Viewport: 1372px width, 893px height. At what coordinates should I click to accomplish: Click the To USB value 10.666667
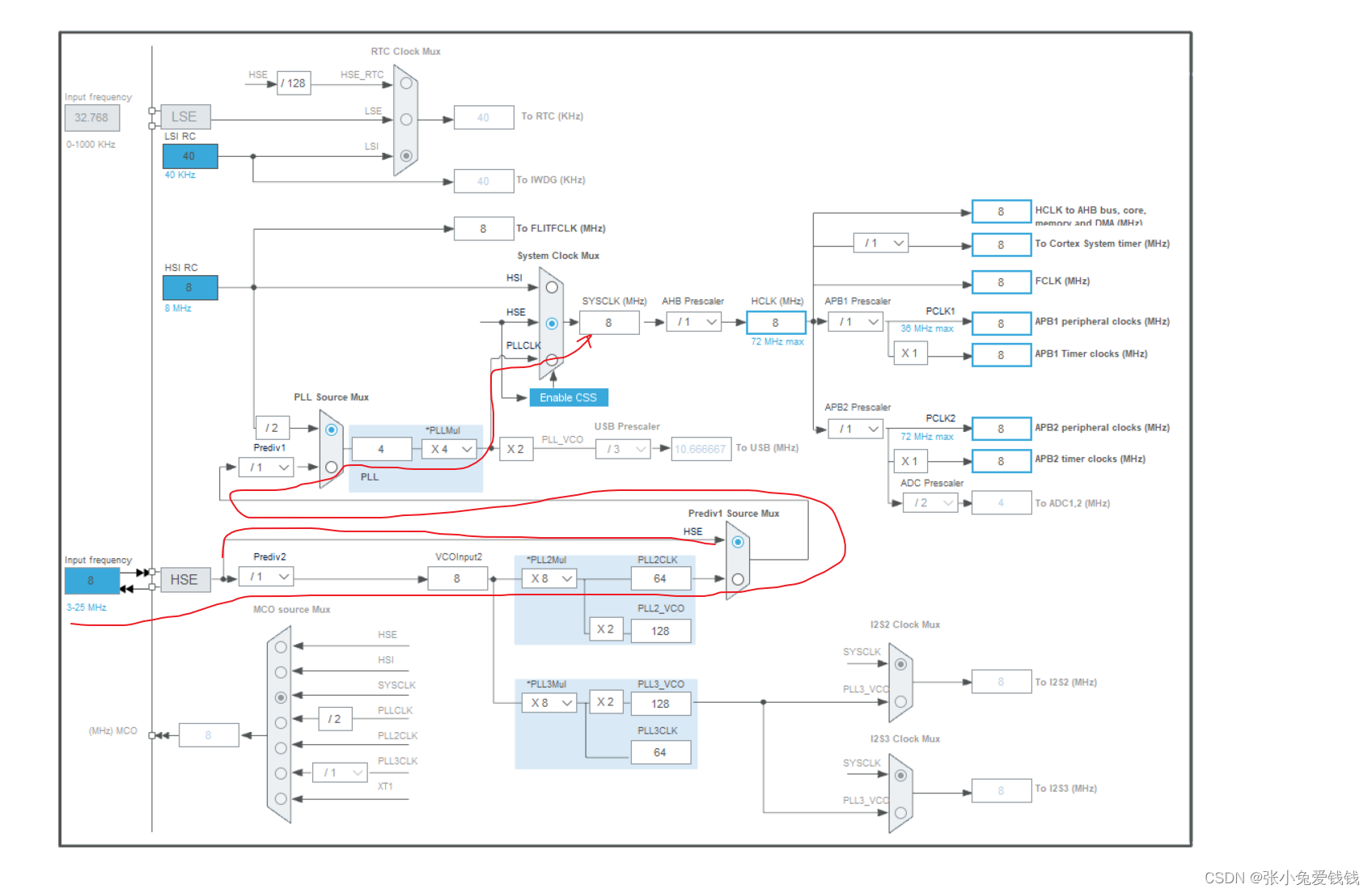coord(701,449)
